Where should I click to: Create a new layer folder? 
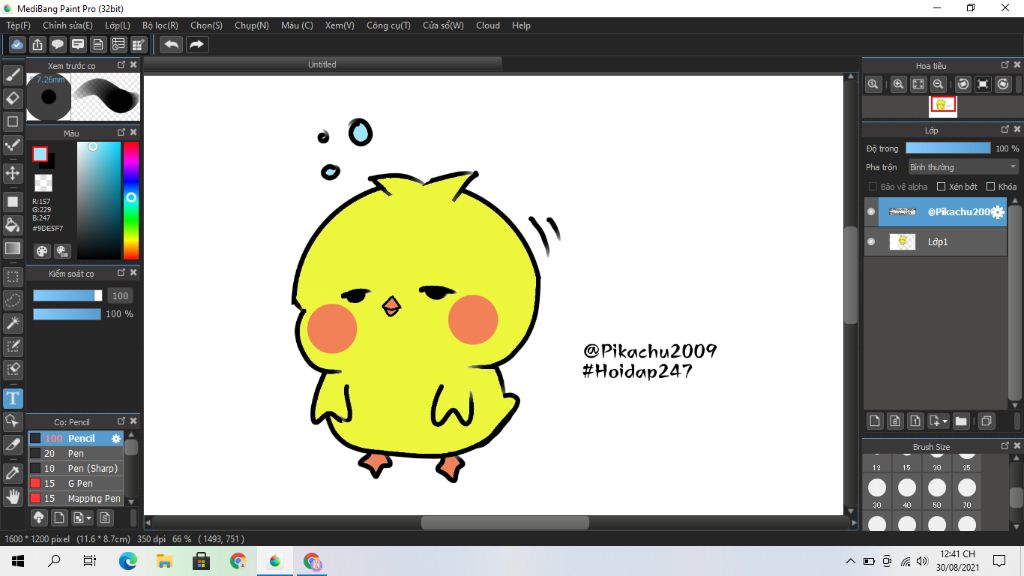(x=961, y=421)
